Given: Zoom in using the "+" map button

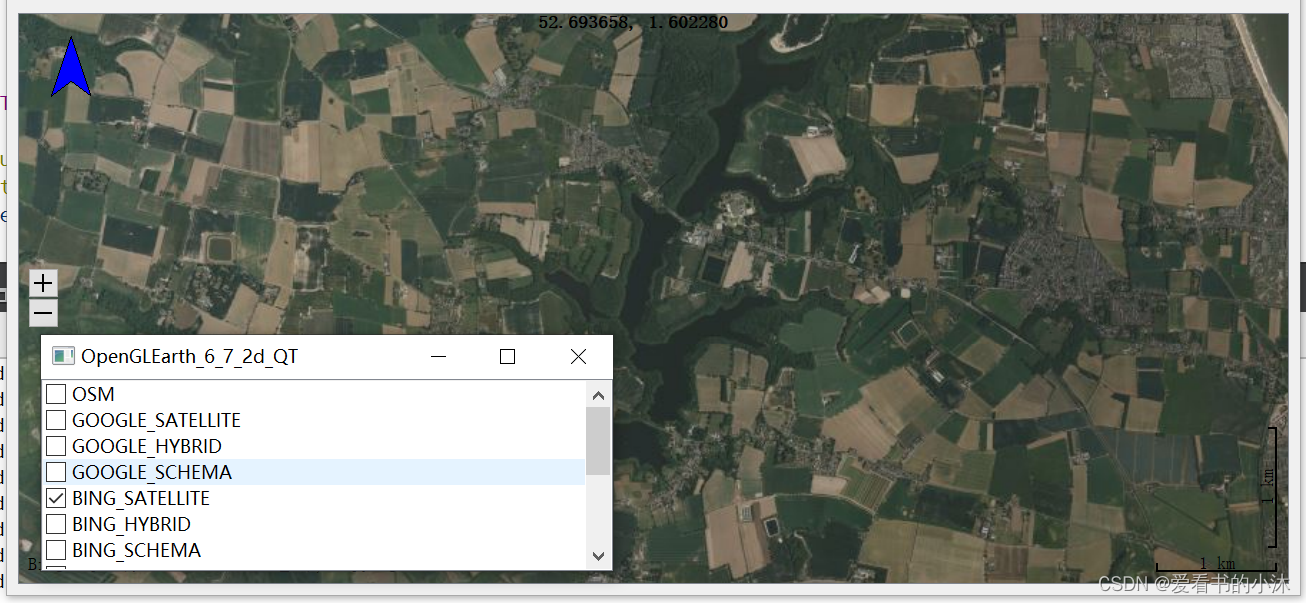Looking at the screenshot, I should [x=43, y=283].
